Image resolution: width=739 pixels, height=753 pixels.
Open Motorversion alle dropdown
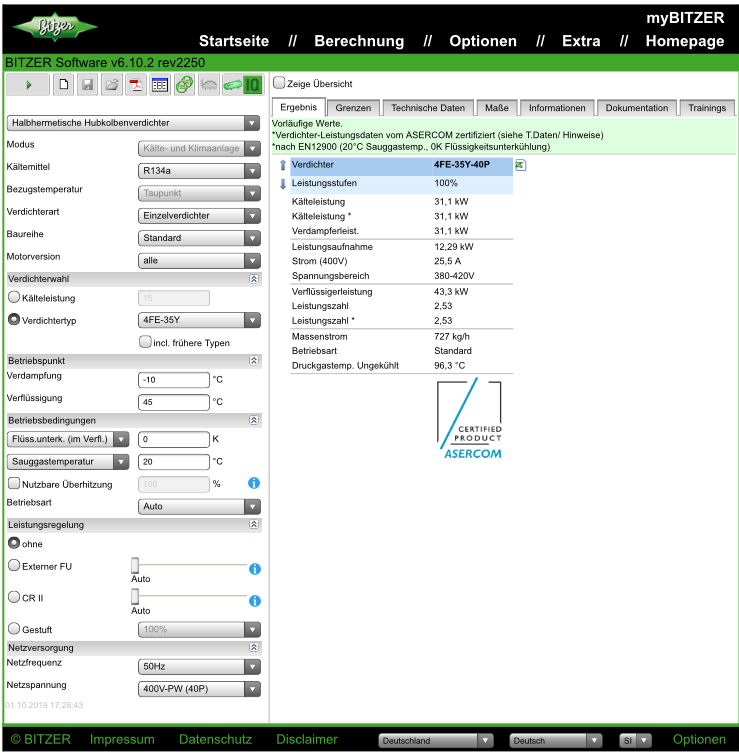[x=199, y=261]
